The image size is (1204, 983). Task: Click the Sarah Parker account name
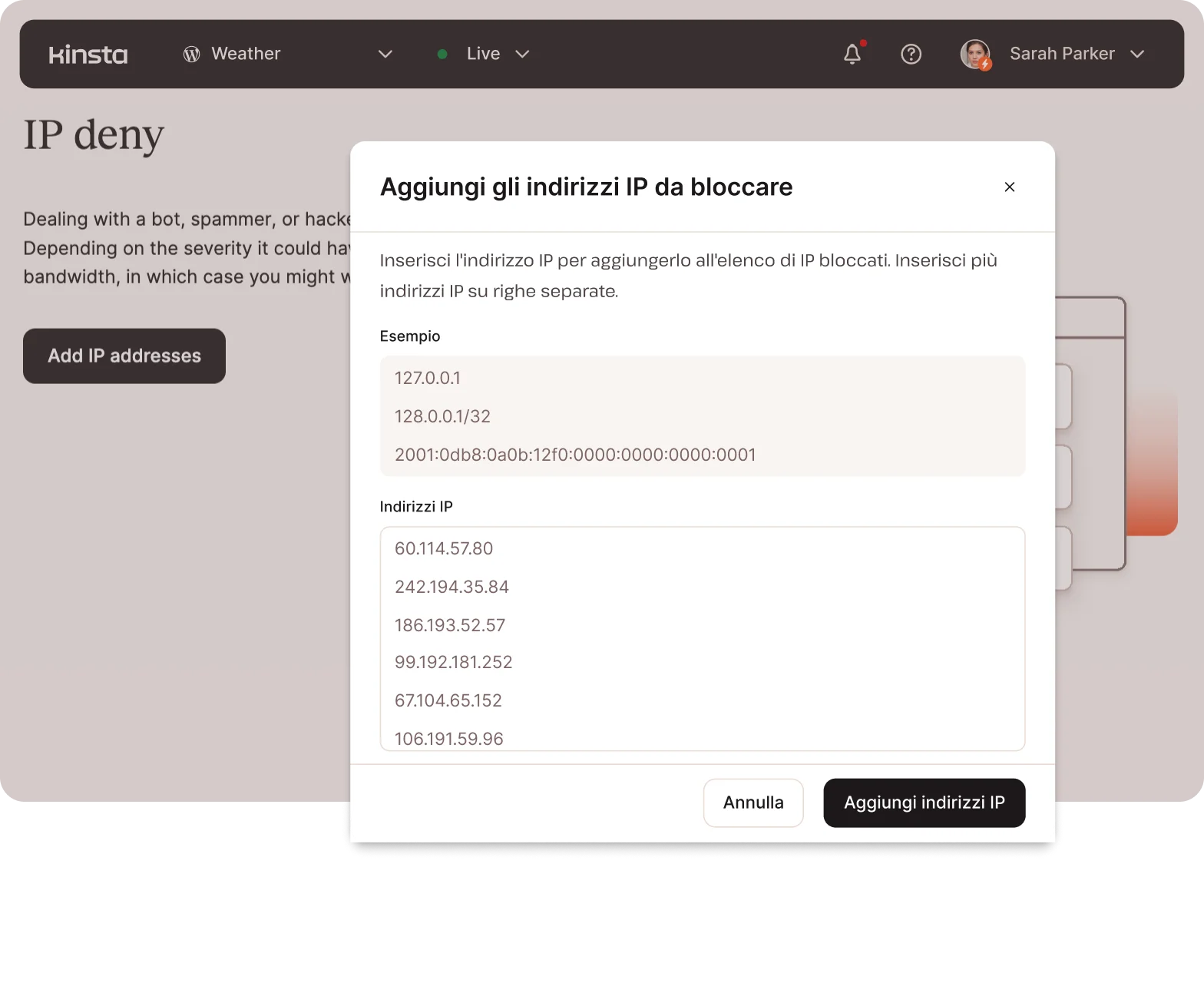(1062, 54)
